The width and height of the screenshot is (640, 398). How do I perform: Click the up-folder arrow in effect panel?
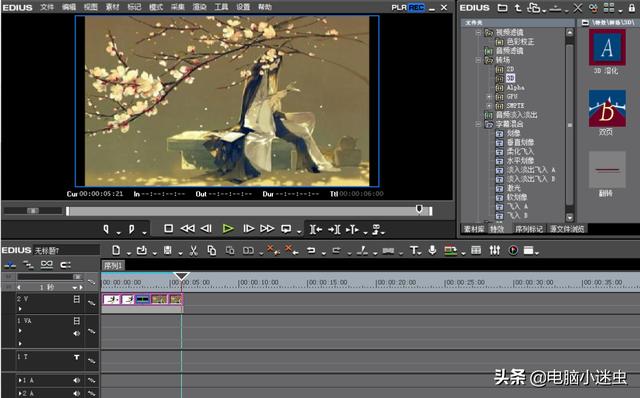[518, 8]
